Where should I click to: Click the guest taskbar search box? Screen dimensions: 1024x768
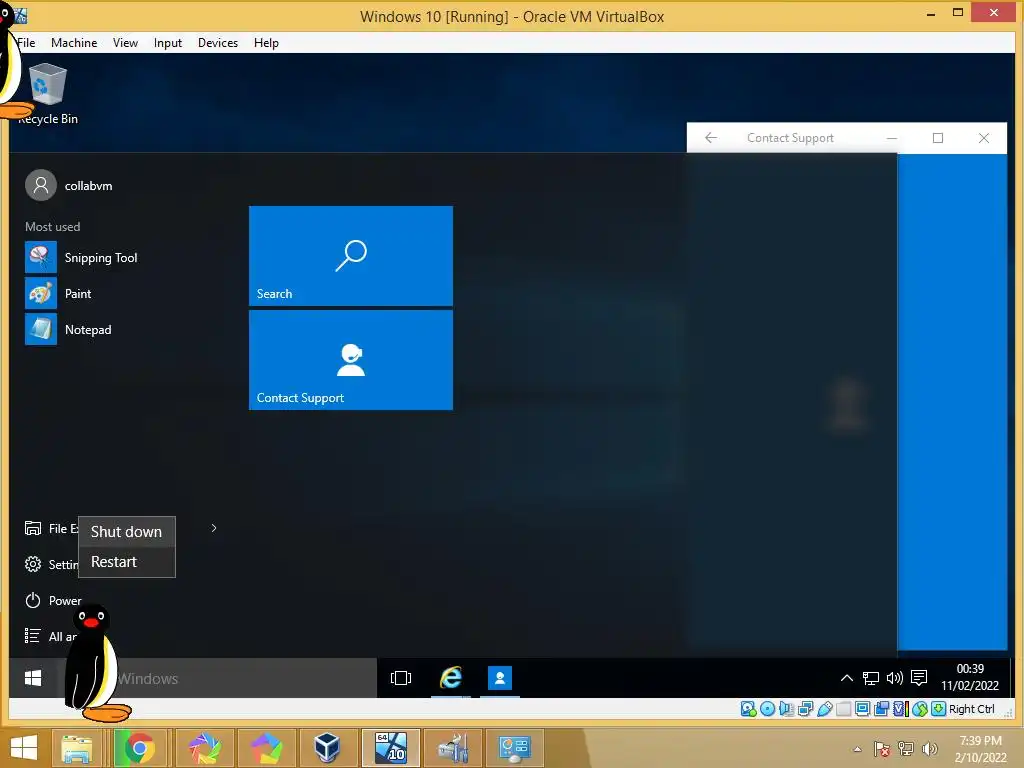click(217, 678)
